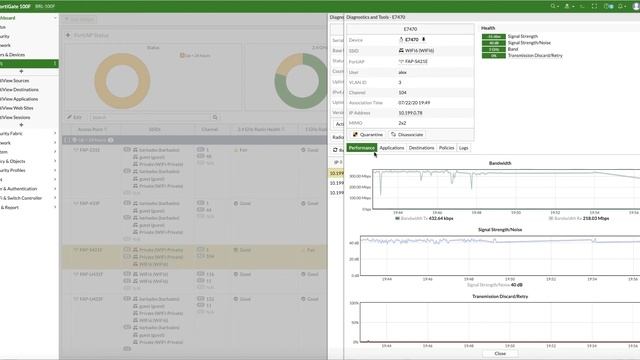Click the FAP-U431F row in background
The width and height of the screenshot is (640, 360).
tap(195, 281)
